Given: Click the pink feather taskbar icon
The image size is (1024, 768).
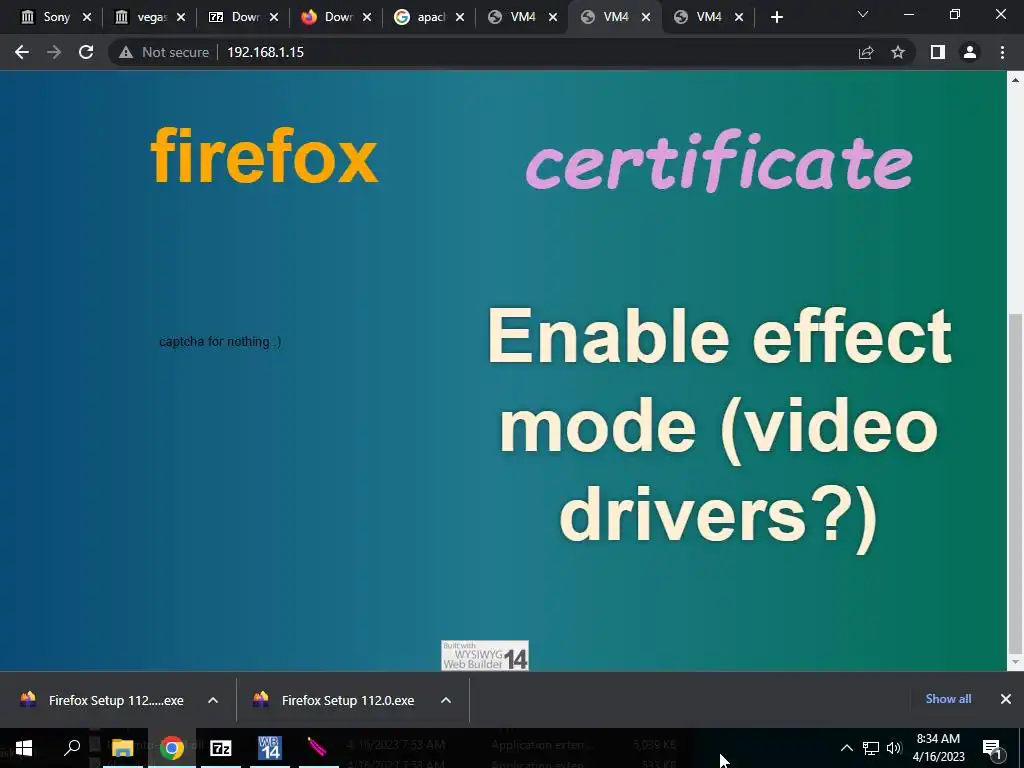Looking at the screenshot, I should (317, 748).
